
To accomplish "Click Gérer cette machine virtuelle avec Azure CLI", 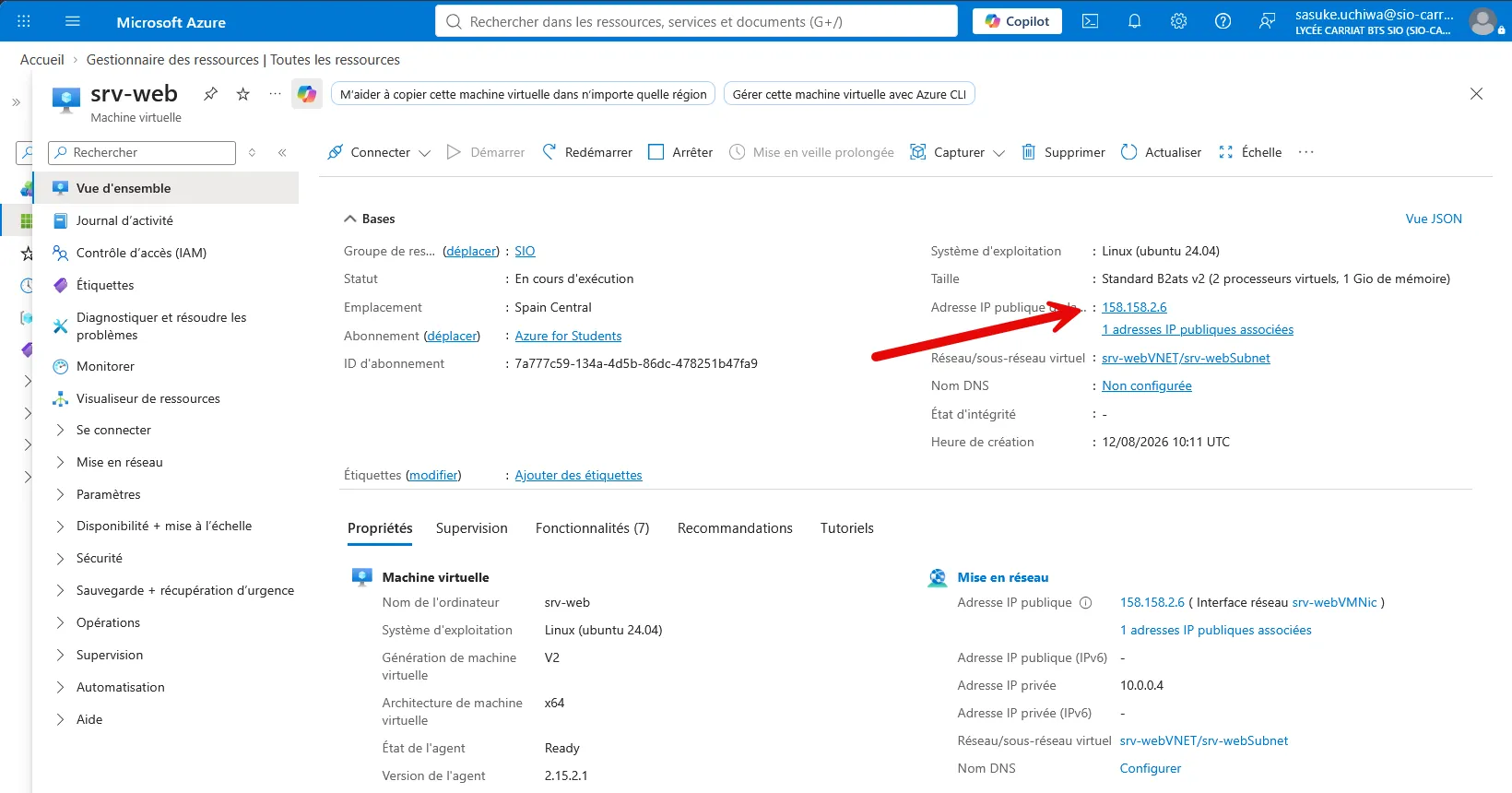I will point(849,94).
